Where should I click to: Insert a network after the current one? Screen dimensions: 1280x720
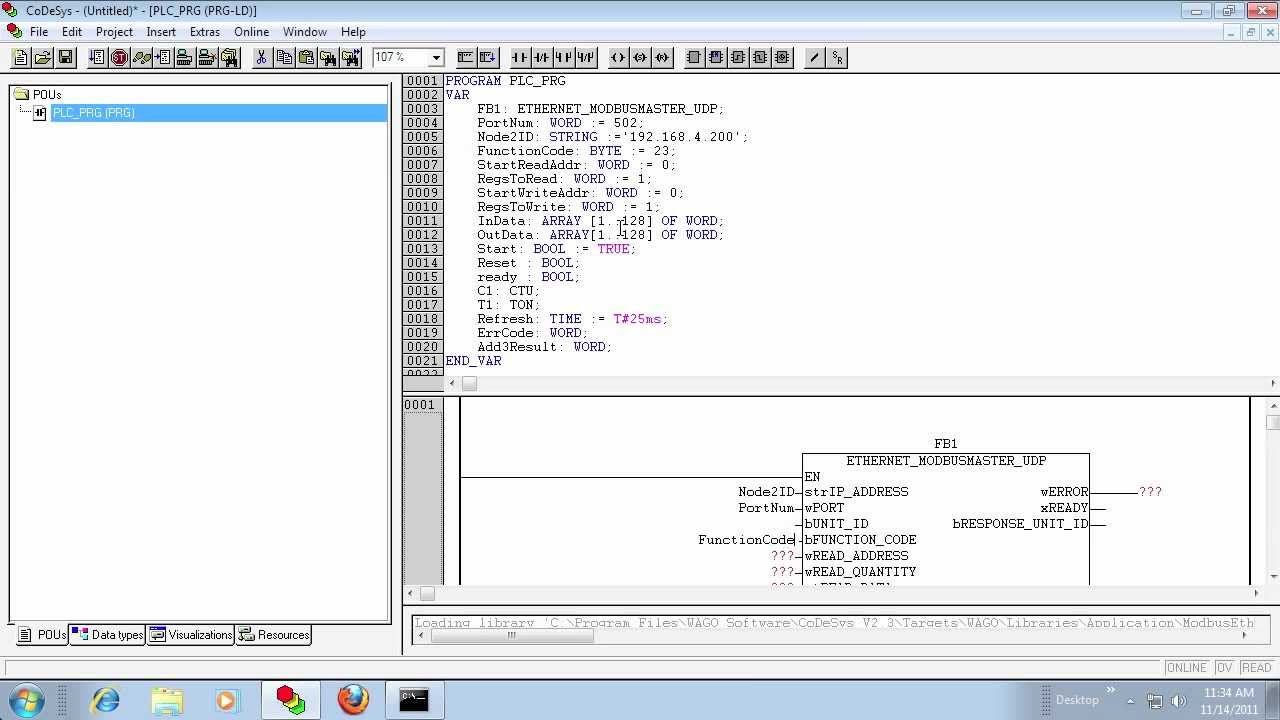click(x=487, y=58)
